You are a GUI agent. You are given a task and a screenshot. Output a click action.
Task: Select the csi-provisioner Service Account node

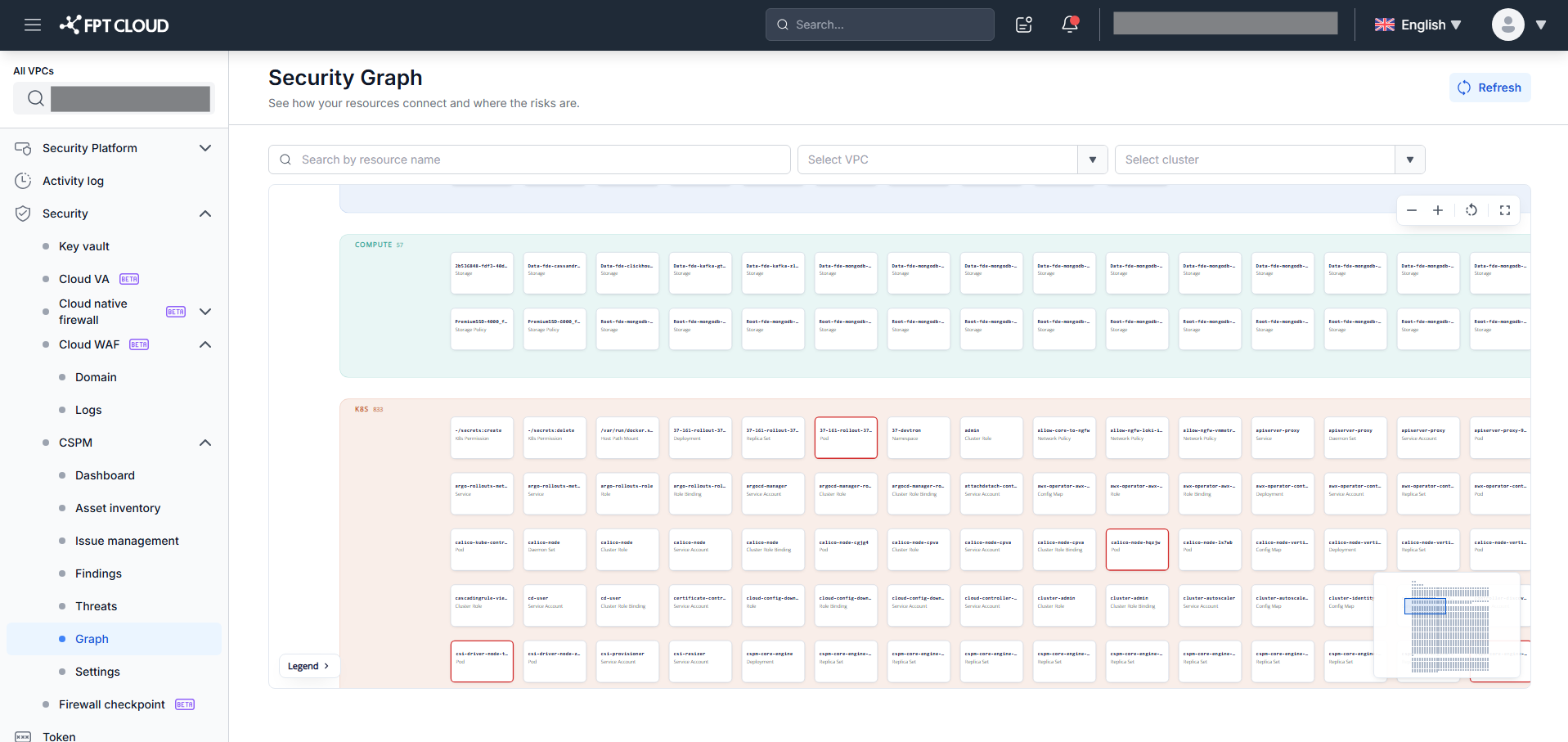click(627, 661)
